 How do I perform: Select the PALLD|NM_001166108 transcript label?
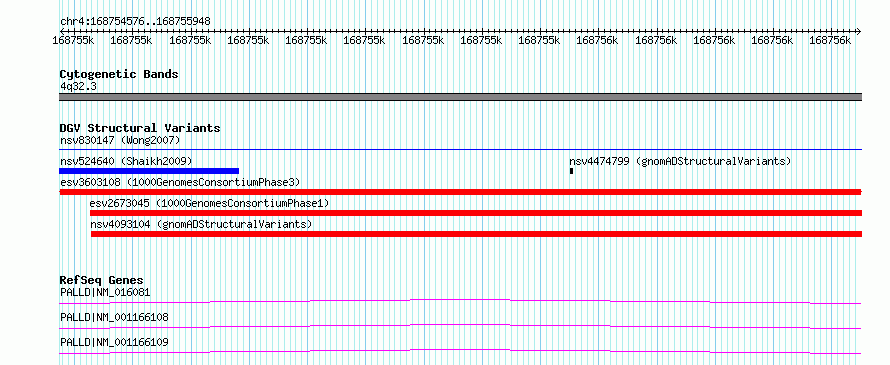(114, 317)
